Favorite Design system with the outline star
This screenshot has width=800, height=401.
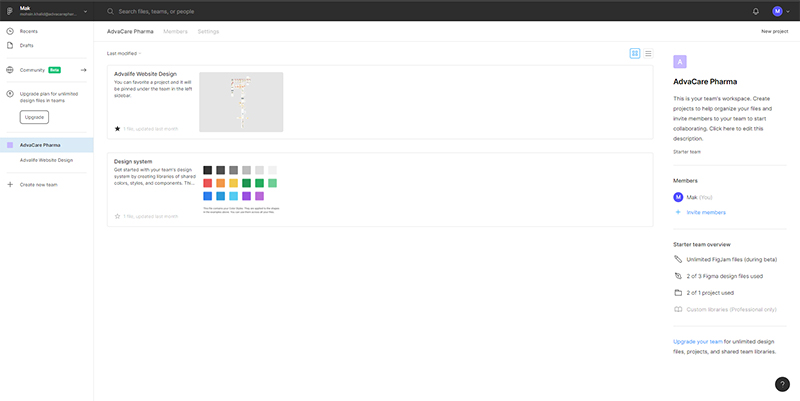coord(117,216)
